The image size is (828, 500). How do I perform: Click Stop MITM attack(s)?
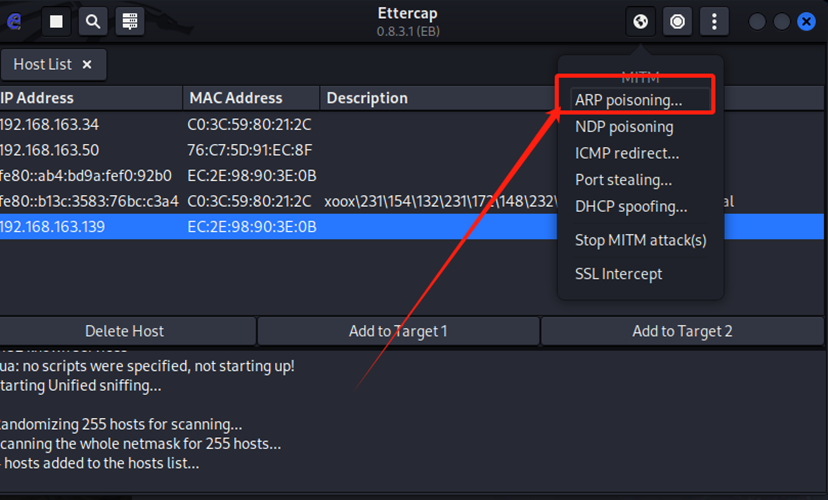641,240
